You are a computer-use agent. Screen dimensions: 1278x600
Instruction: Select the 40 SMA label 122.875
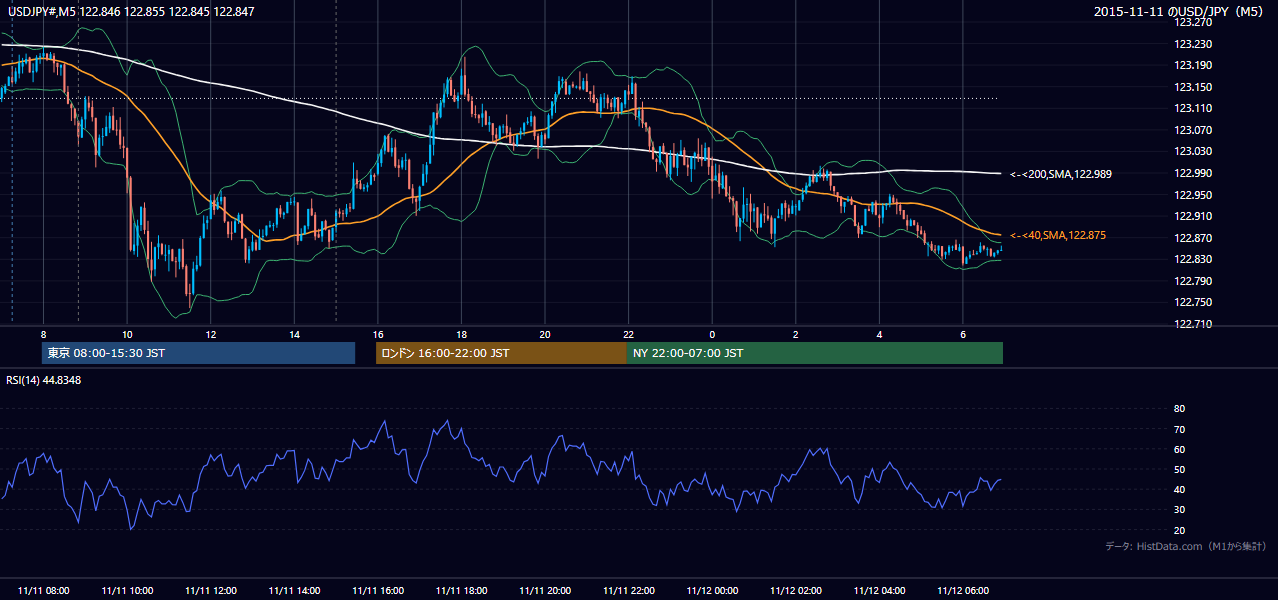[1056, 236]
